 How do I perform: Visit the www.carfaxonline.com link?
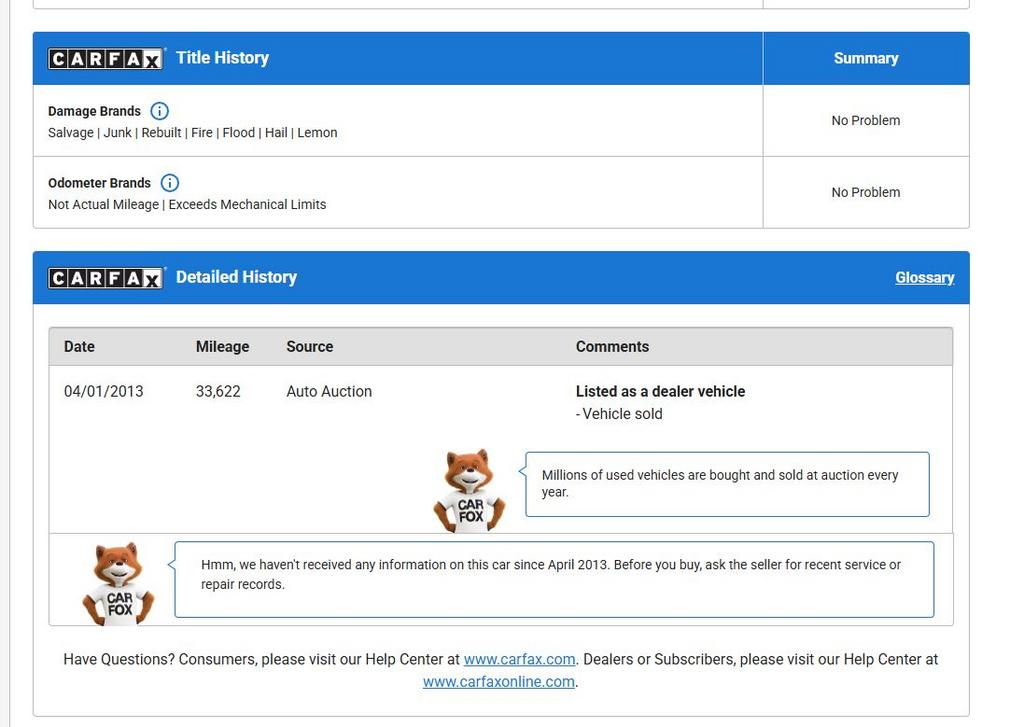coord(499,682)
